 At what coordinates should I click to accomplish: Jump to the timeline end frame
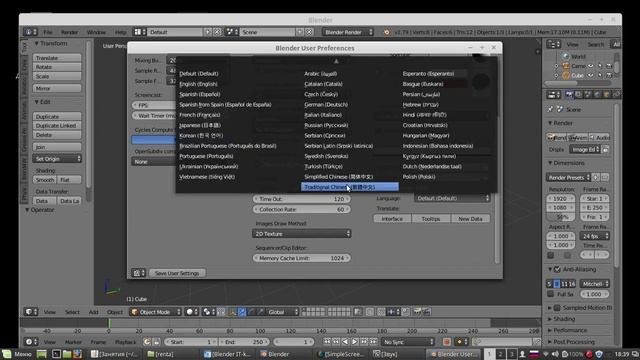click(373, 342)
